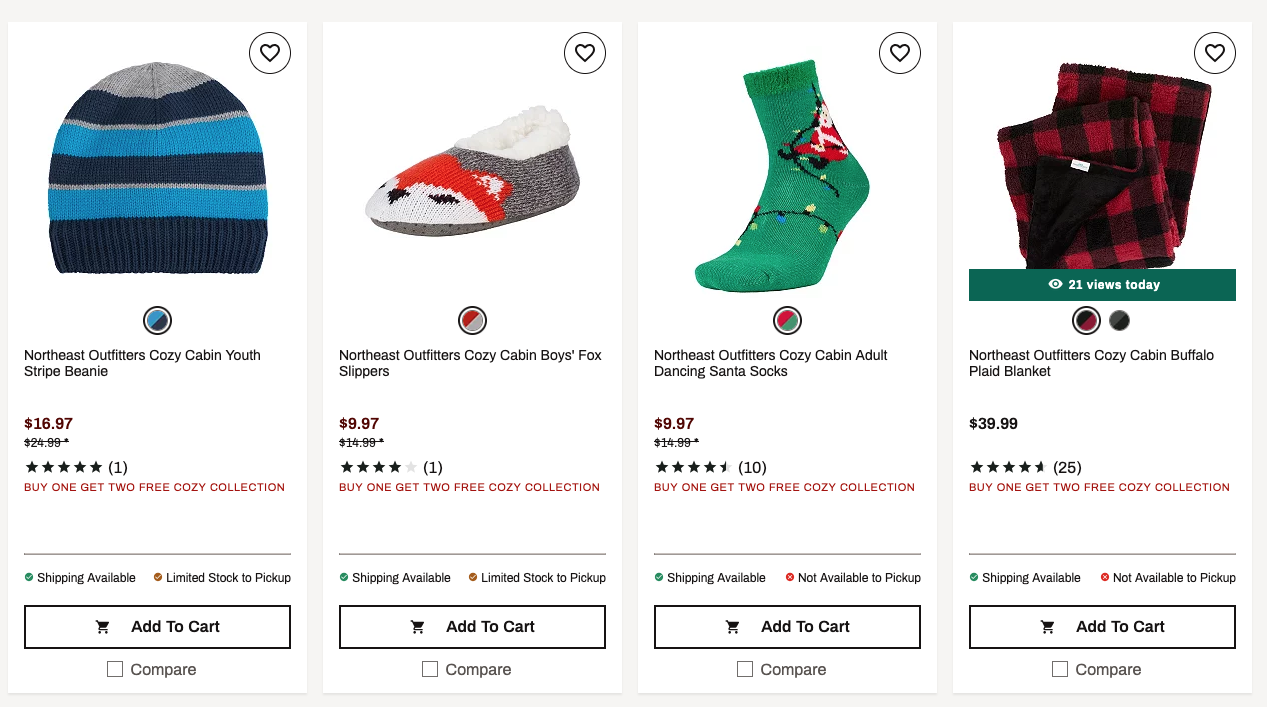Favorite the Youth Stripe Beanie with heart icon
The height and width of the screenshot is (707, 1267).
[270, 53]
